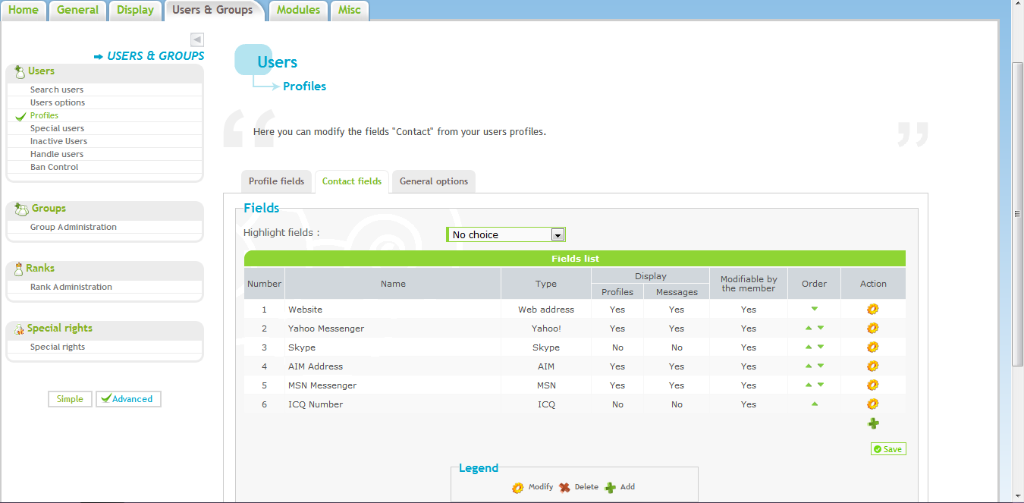Move MSN Messenger down in order
1024x503 pixels.
coord(820,385)
